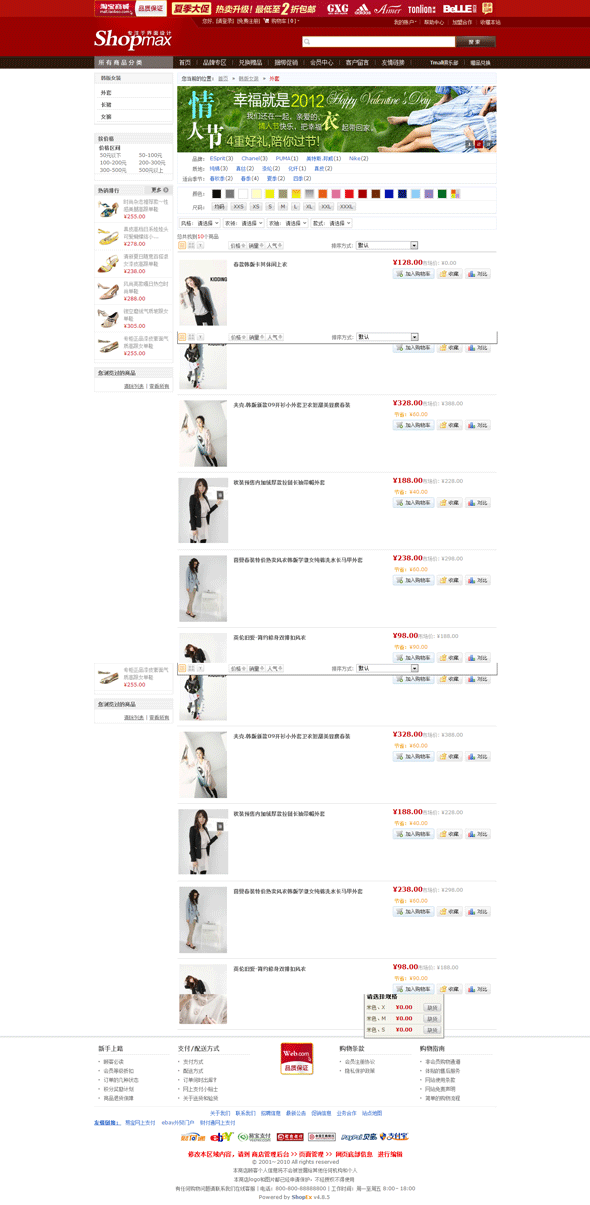Switch to grid view icon above product list

[192, 245]
